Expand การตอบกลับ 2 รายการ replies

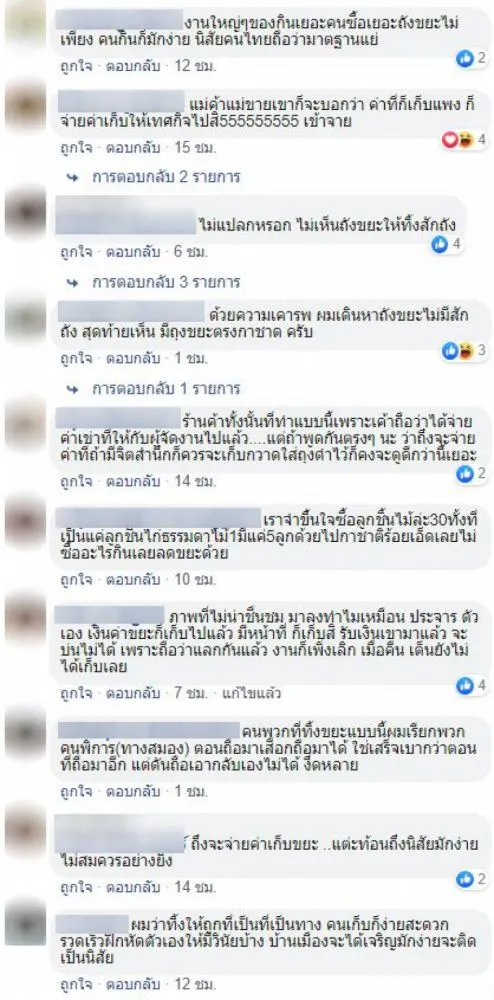coord(166,175)
